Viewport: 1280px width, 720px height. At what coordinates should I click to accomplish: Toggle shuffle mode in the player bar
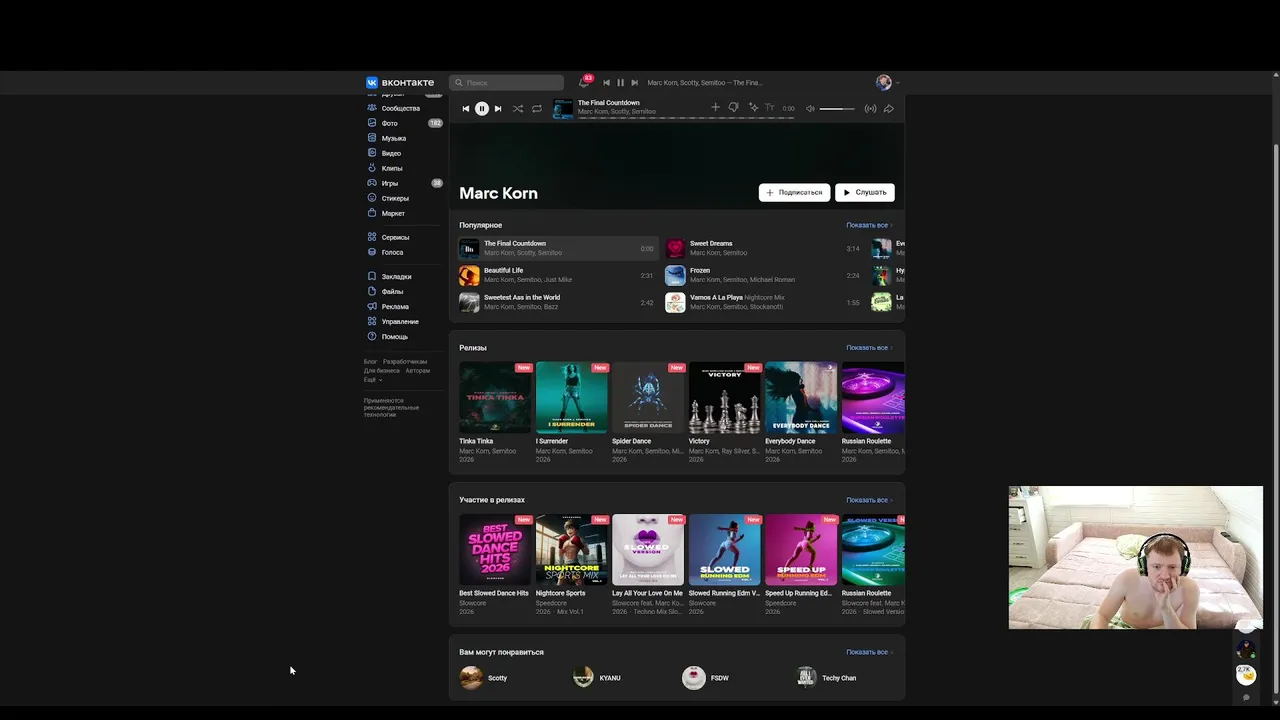(518, 108)
